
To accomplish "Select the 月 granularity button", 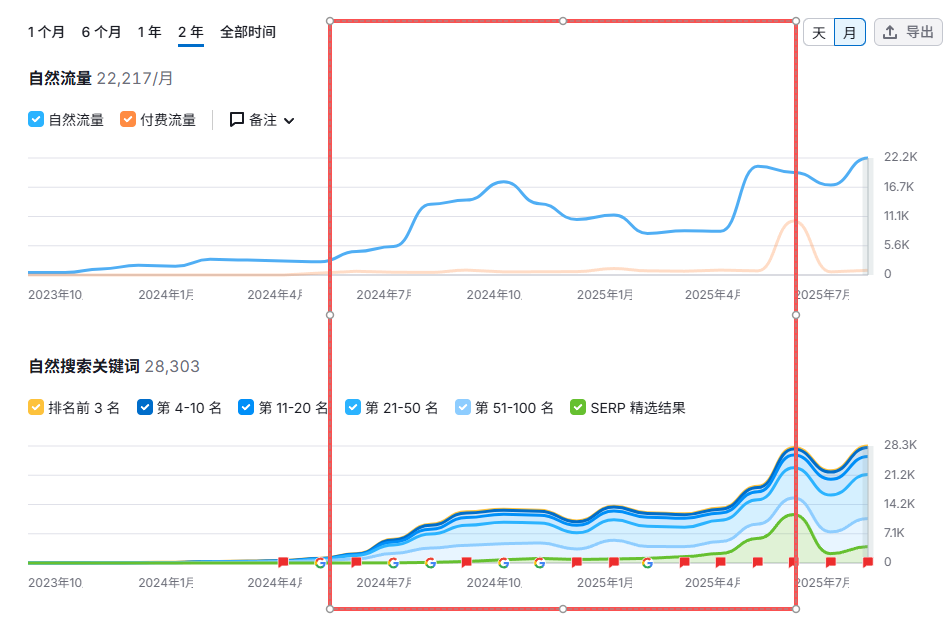I will point(849,32).
